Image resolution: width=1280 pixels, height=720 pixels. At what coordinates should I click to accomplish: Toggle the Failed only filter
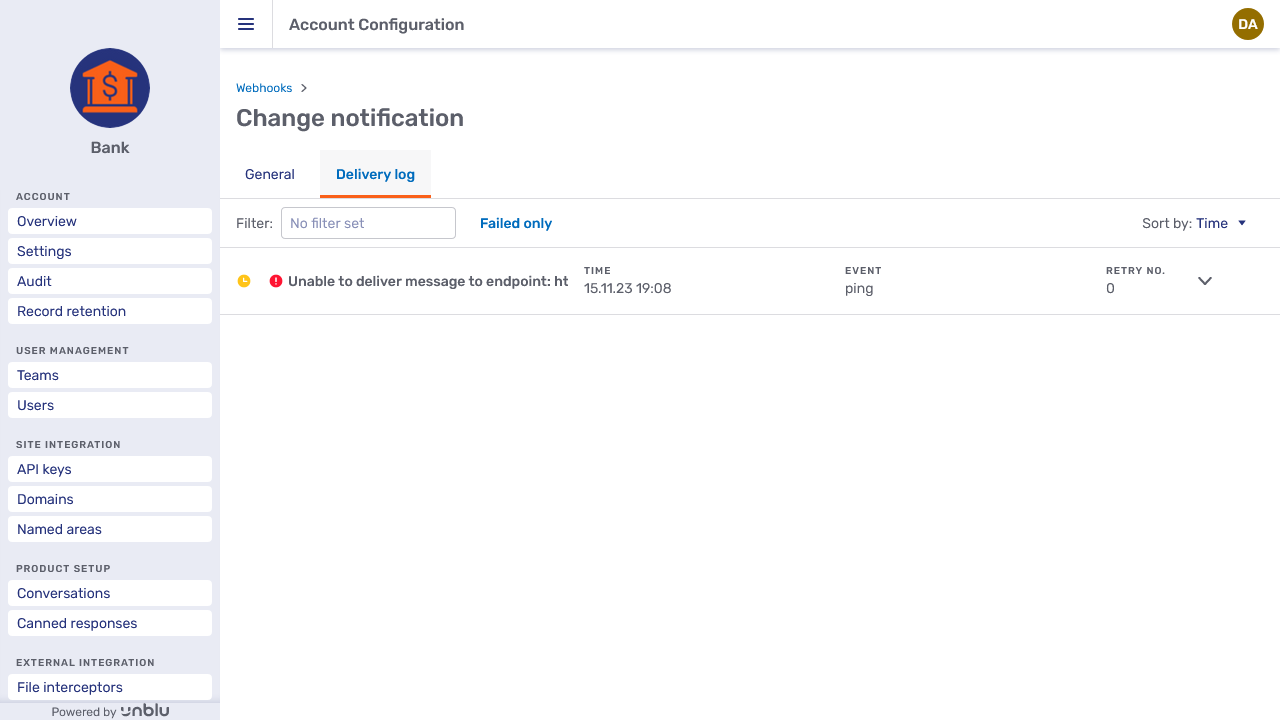click(516, 223)
